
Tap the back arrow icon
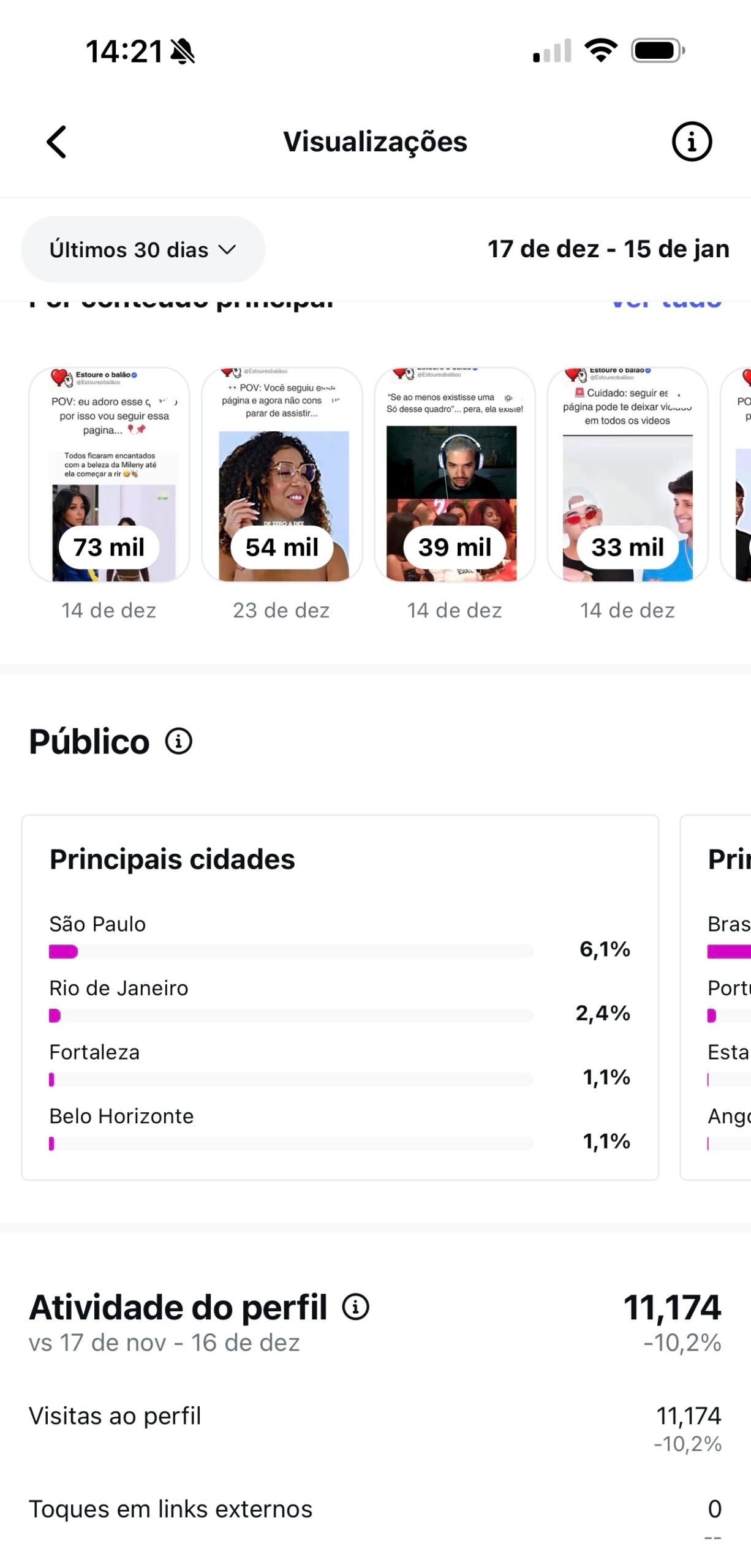tap(57, 142)
